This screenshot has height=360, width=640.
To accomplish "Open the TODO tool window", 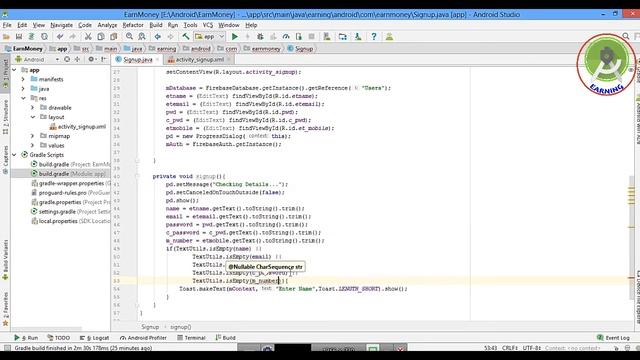I will 59,338.
